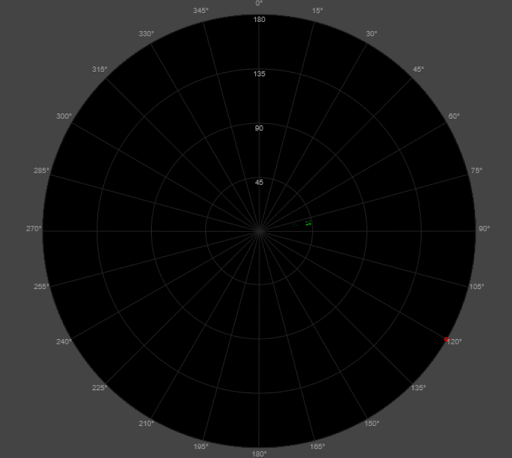Viewport: 512px width, 458px height.
Task: Click the 105° angle label
Action: [477, 287]
